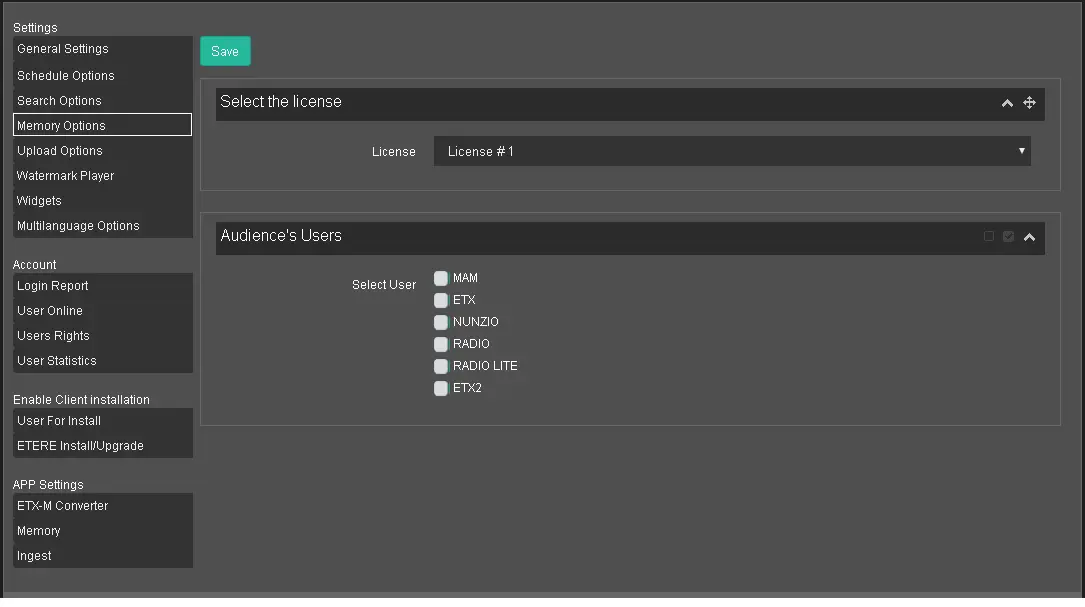The width and height of the screenshot is (1085, 607).
Task: Navigate to Users Rights
Action: 54,336
